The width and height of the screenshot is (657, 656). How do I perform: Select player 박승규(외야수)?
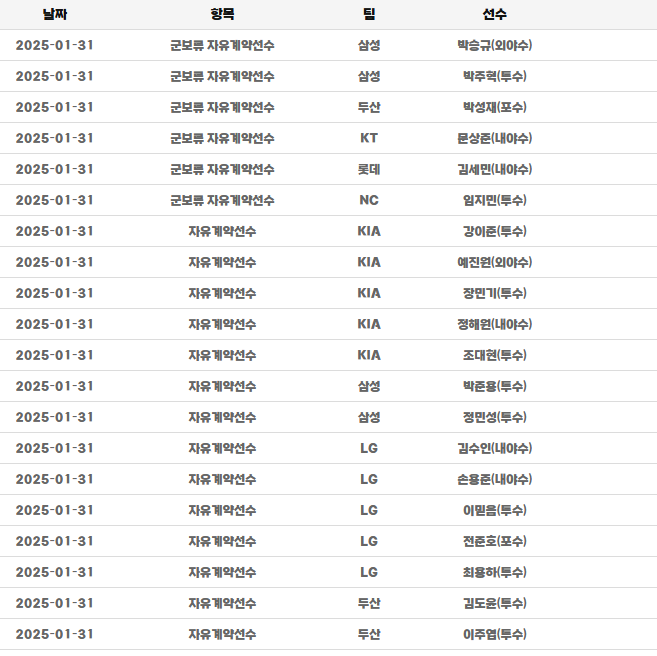coord(494,45)
